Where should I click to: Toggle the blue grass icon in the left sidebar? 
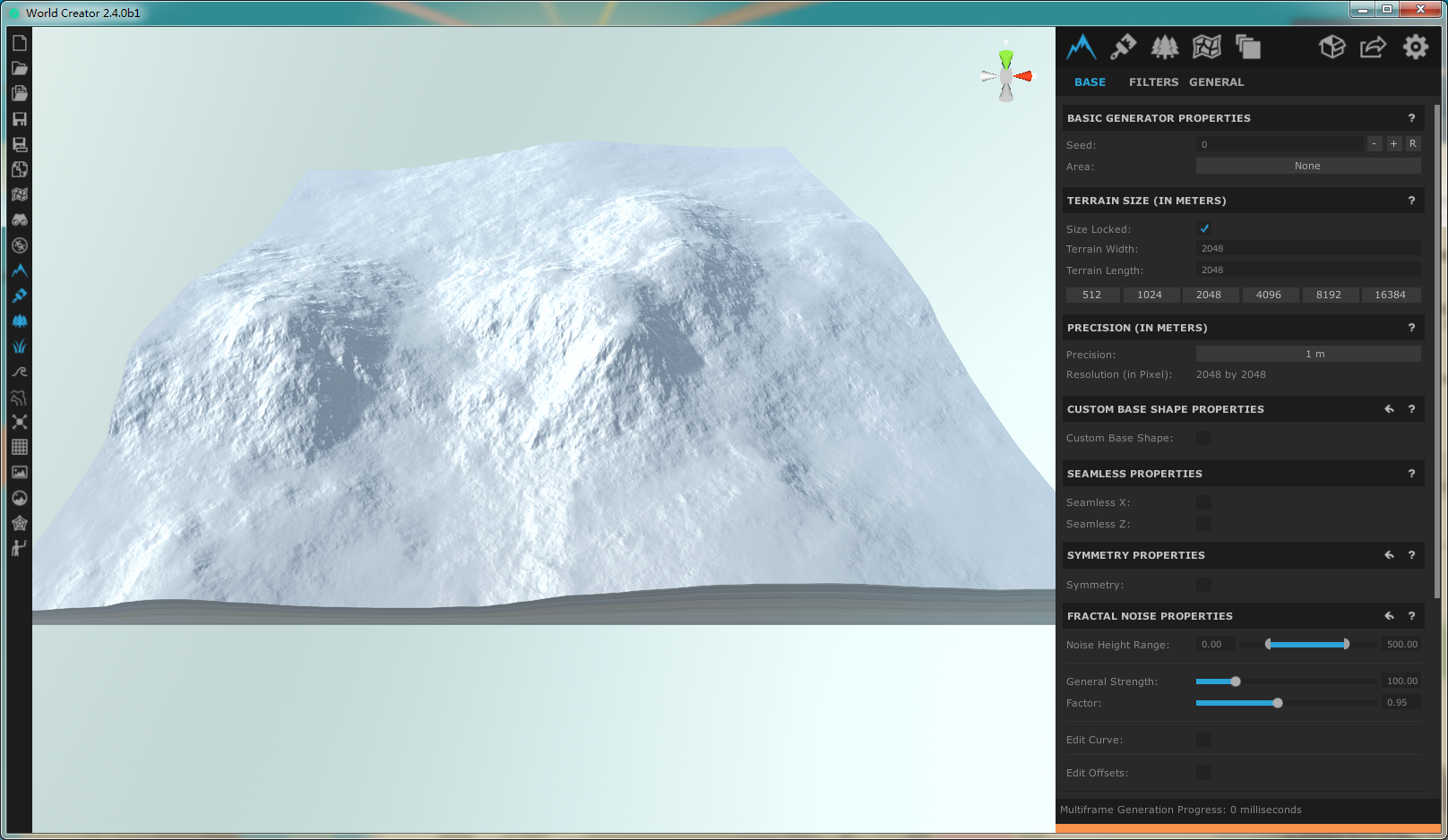20,346
